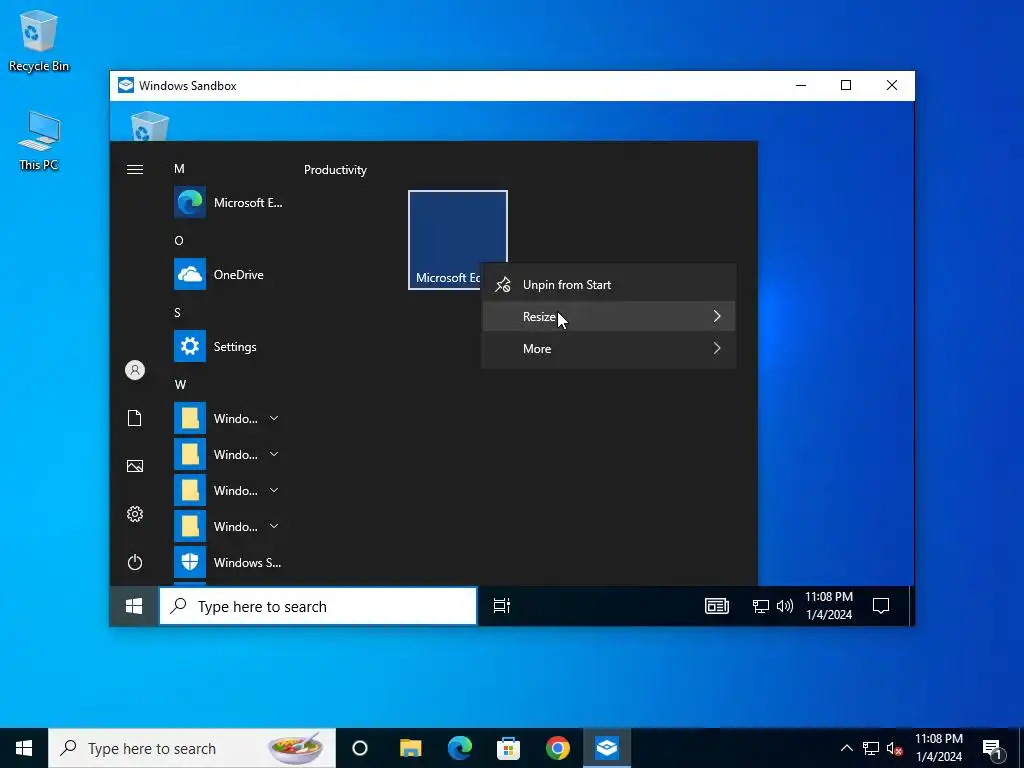Viewport: 1024px width, 768px height.
Task: Open the More submenu
Action: coord(609,348)
